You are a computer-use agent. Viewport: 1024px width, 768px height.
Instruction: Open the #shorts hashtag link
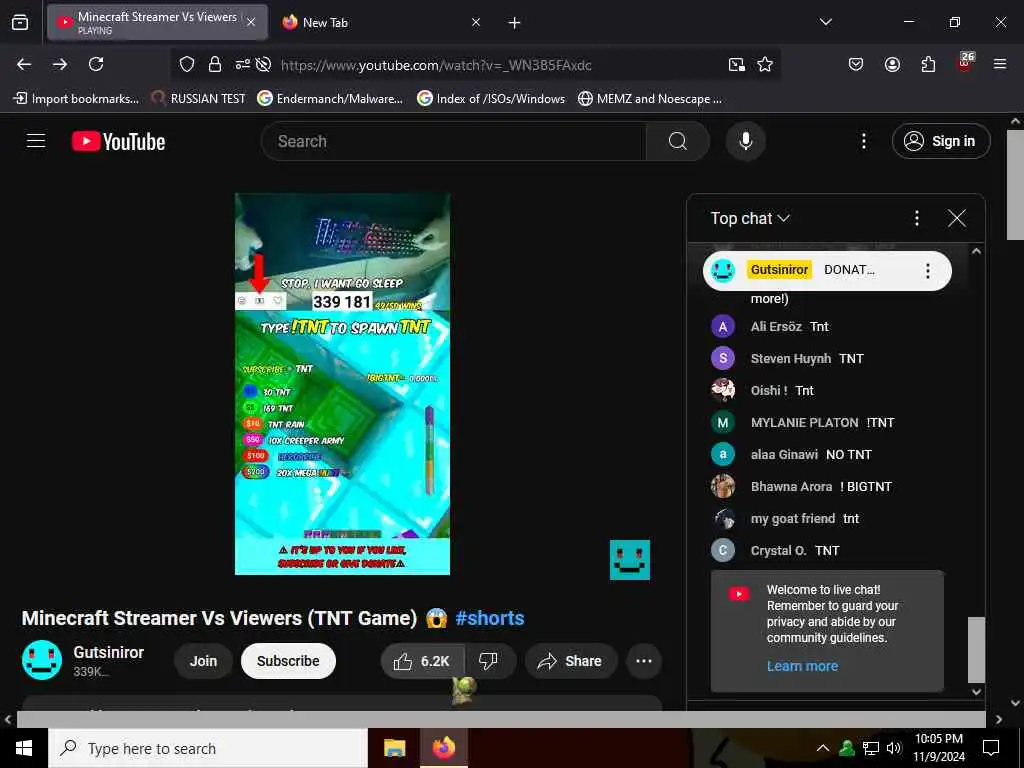490,618
